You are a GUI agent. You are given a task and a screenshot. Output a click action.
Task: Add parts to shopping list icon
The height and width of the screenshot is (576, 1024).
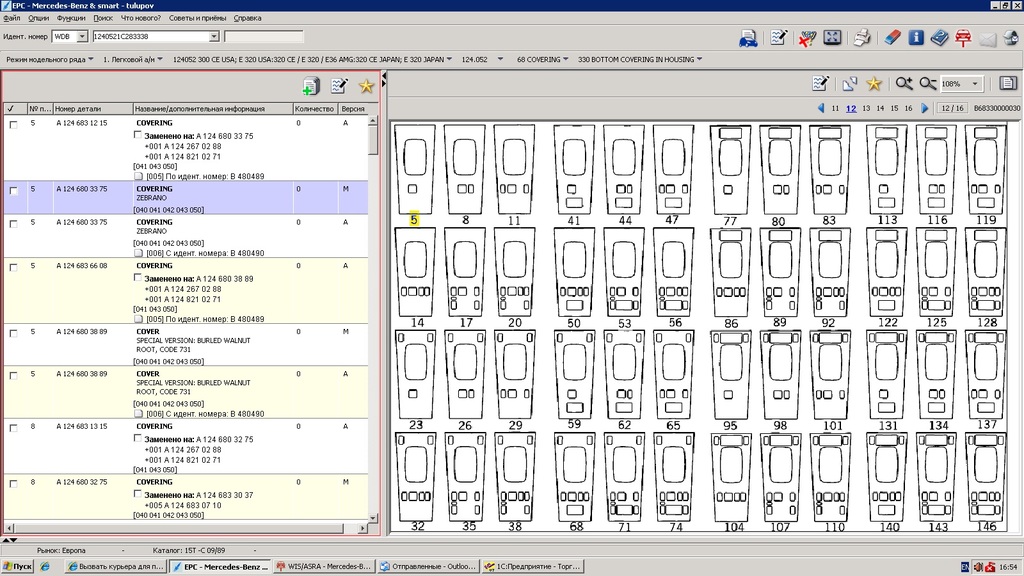tap(311, 86)
